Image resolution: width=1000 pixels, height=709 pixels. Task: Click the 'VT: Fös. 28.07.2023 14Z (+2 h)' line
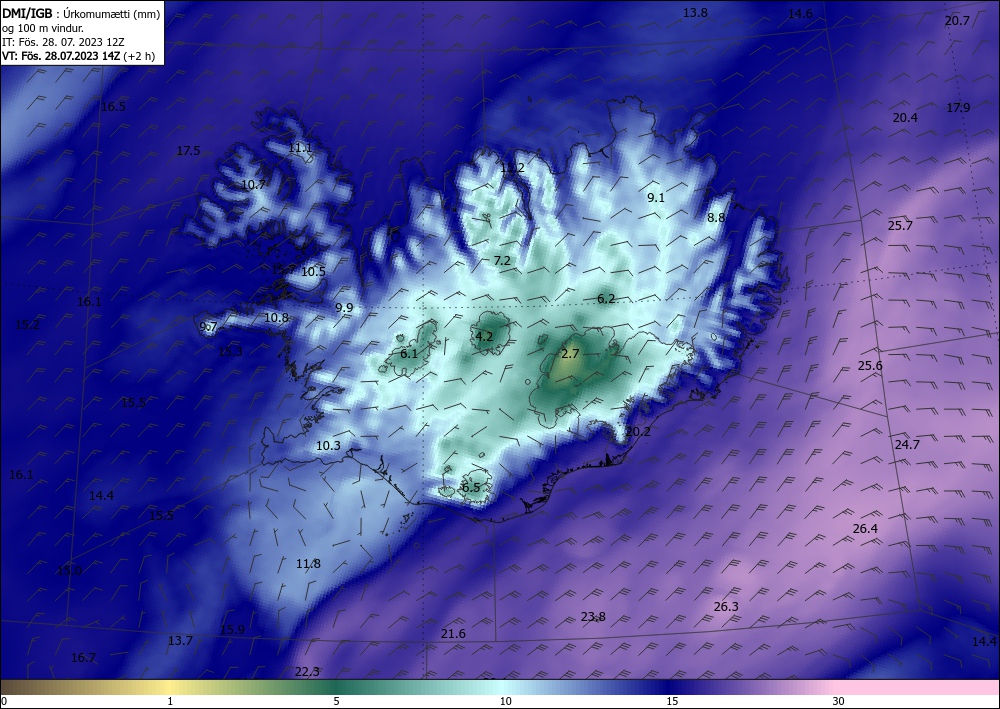click(78, 55)
